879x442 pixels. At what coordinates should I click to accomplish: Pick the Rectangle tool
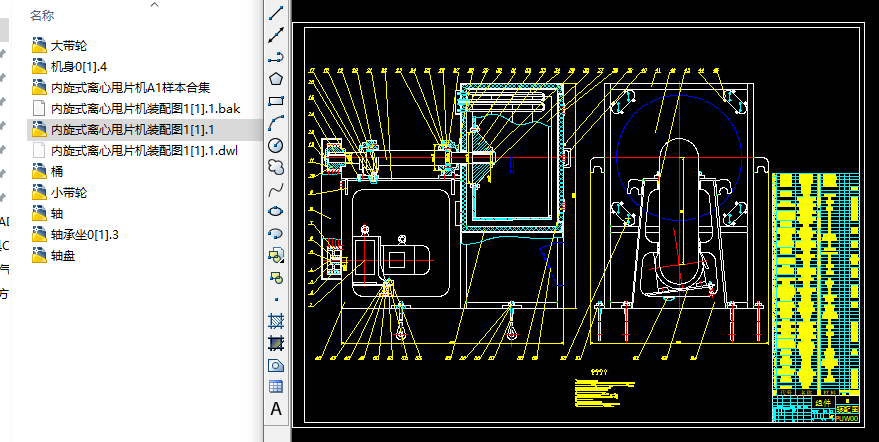coord(277,100)
